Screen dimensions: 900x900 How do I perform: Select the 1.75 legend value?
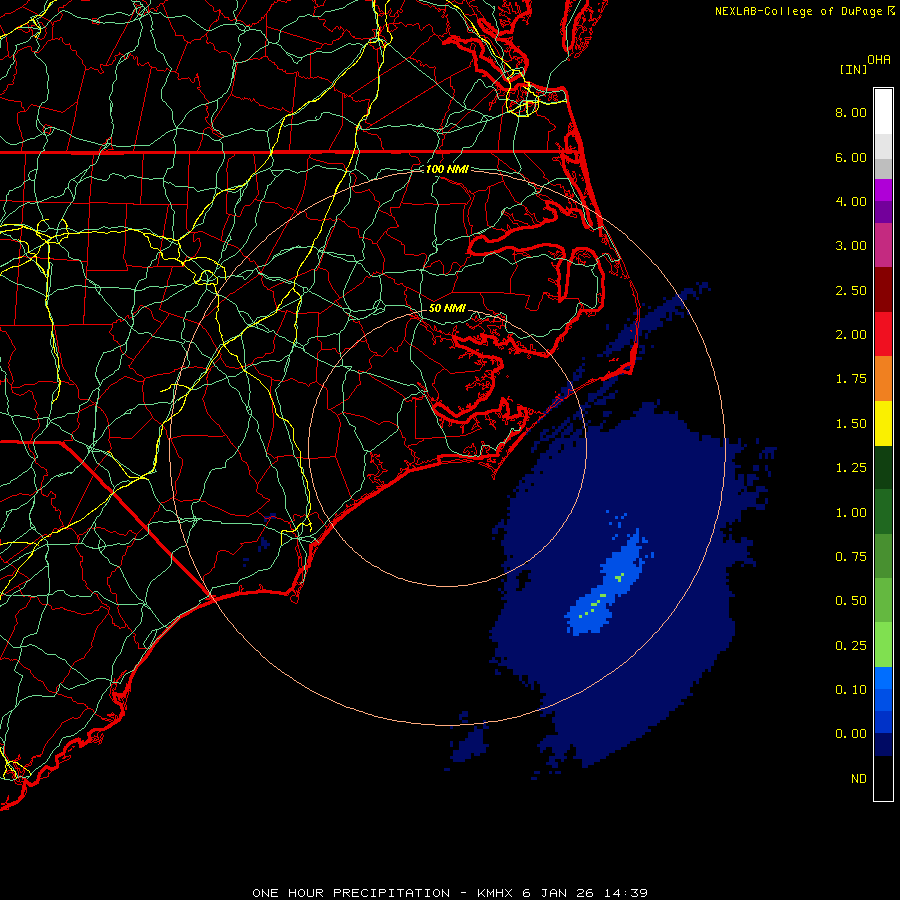coord(851,379)
